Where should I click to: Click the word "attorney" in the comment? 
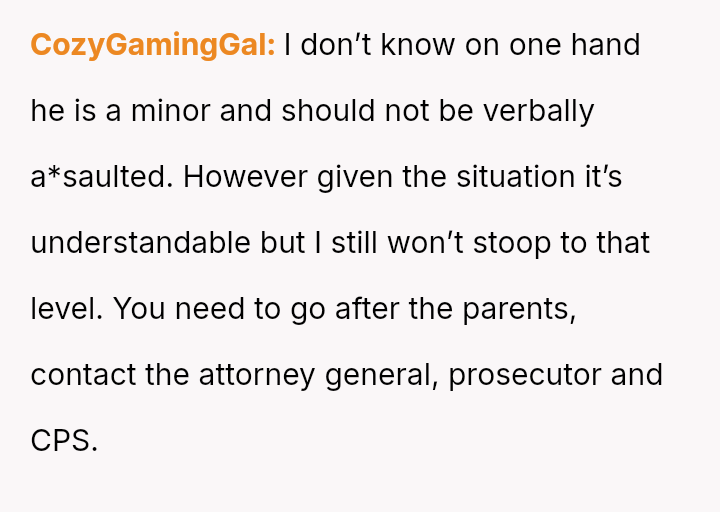257,375
